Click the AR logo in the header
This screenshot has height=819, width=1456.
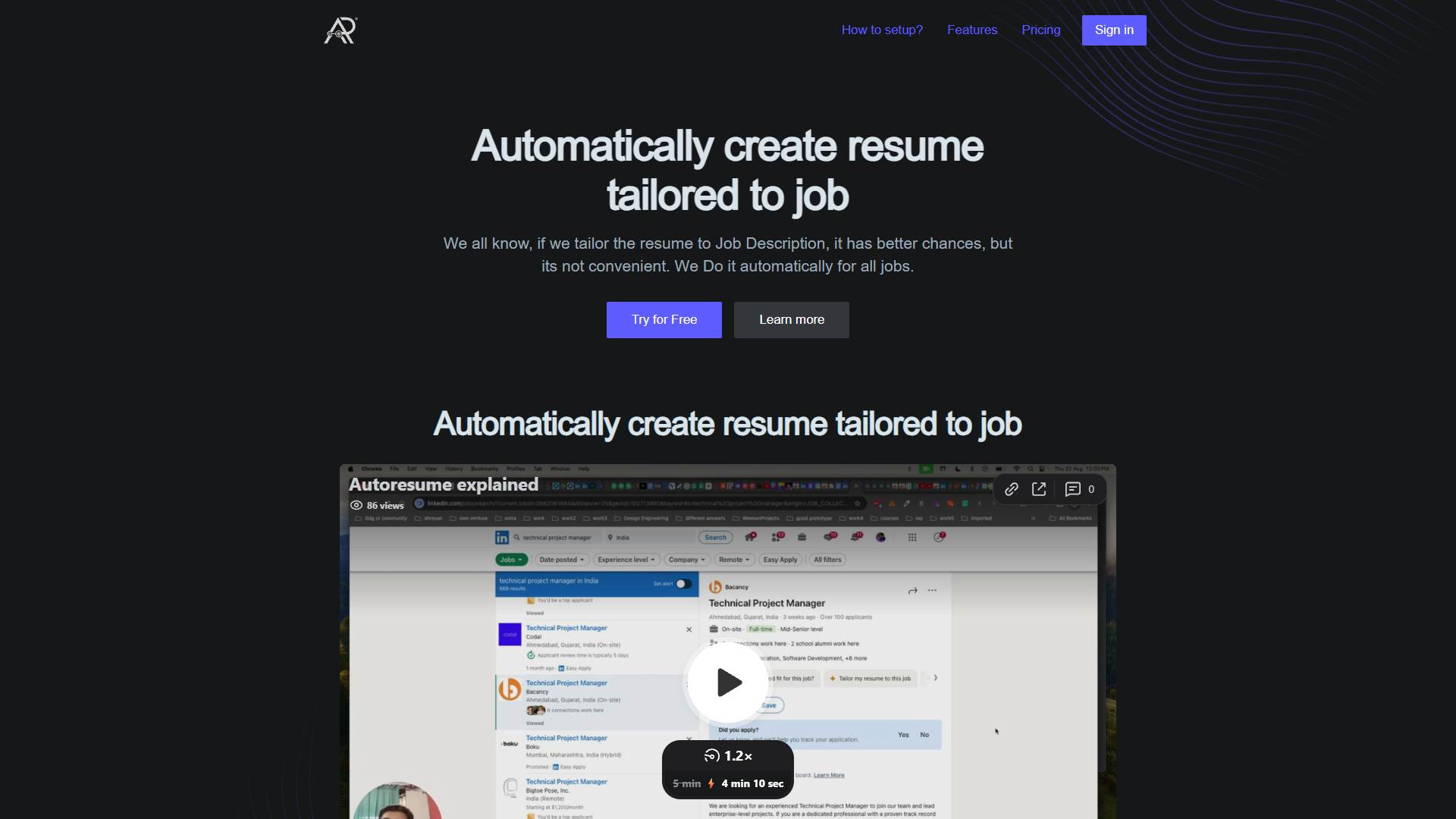340,30
